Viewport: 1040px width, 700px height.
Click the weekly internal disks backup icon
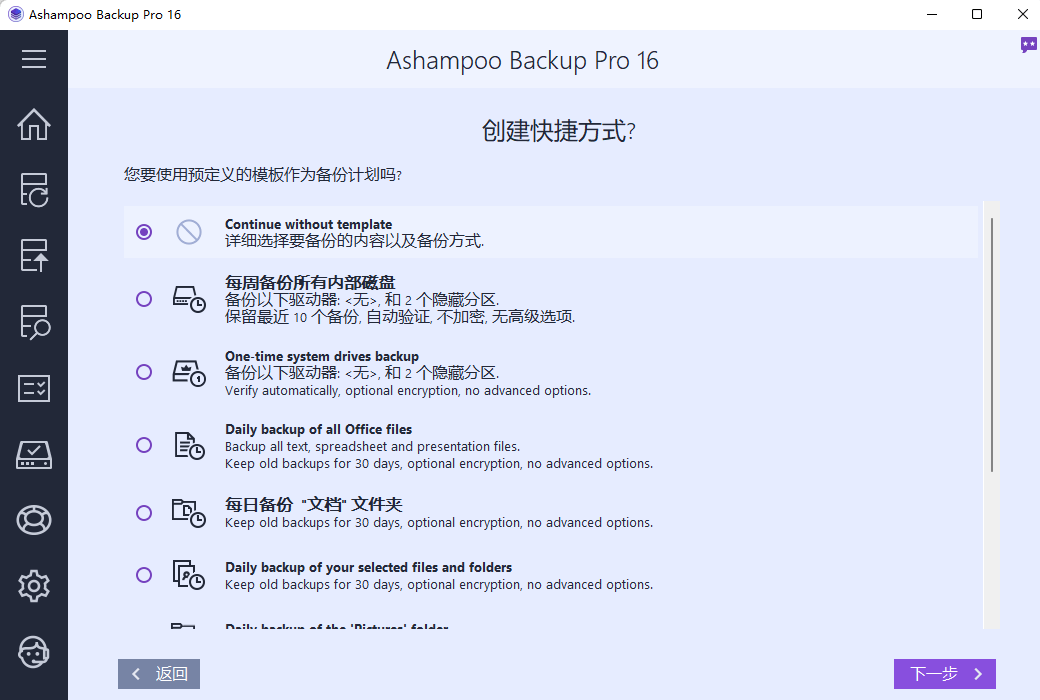coord(189,299)
